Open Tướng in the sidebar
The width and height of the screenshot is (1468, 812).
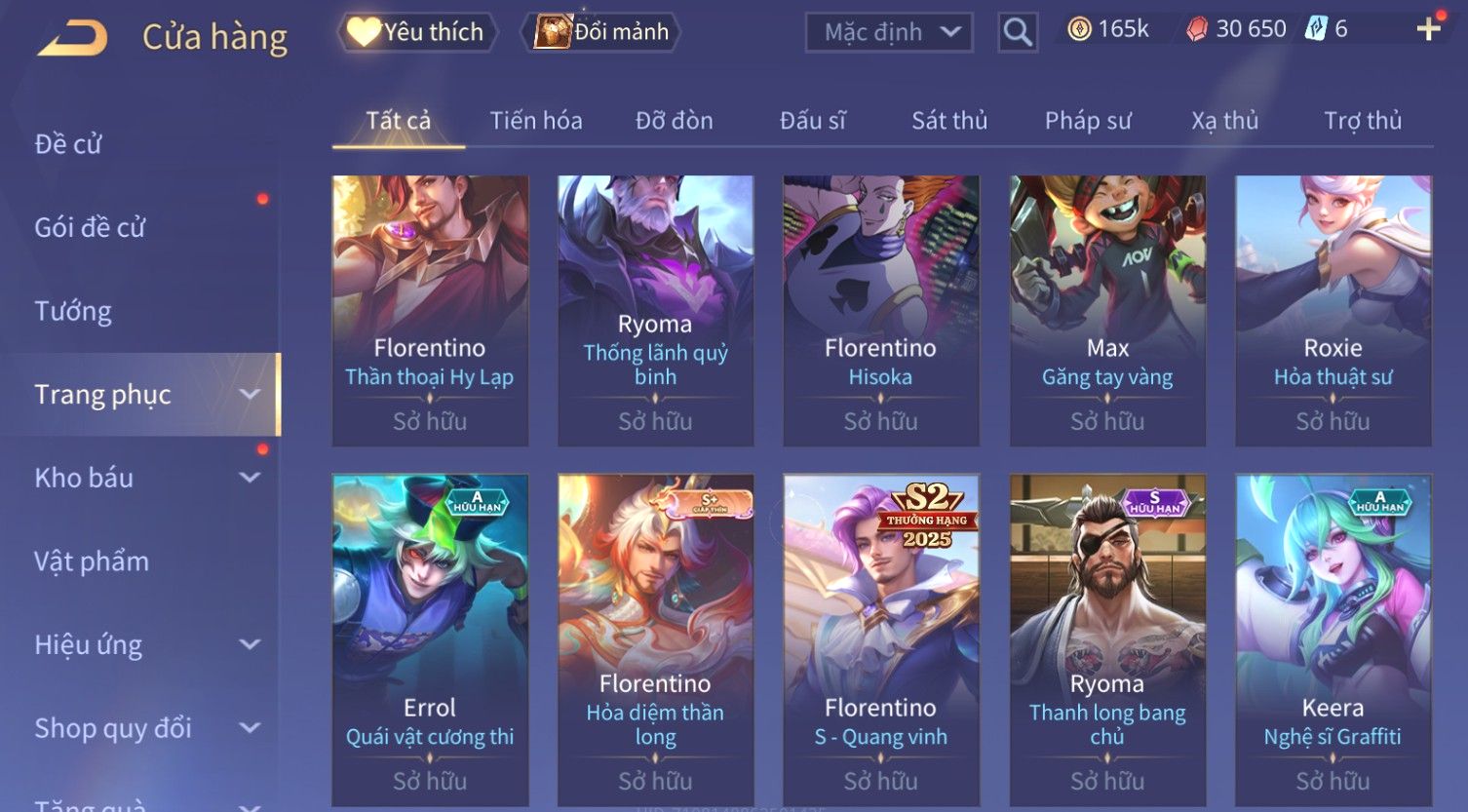tap(73, 311)
